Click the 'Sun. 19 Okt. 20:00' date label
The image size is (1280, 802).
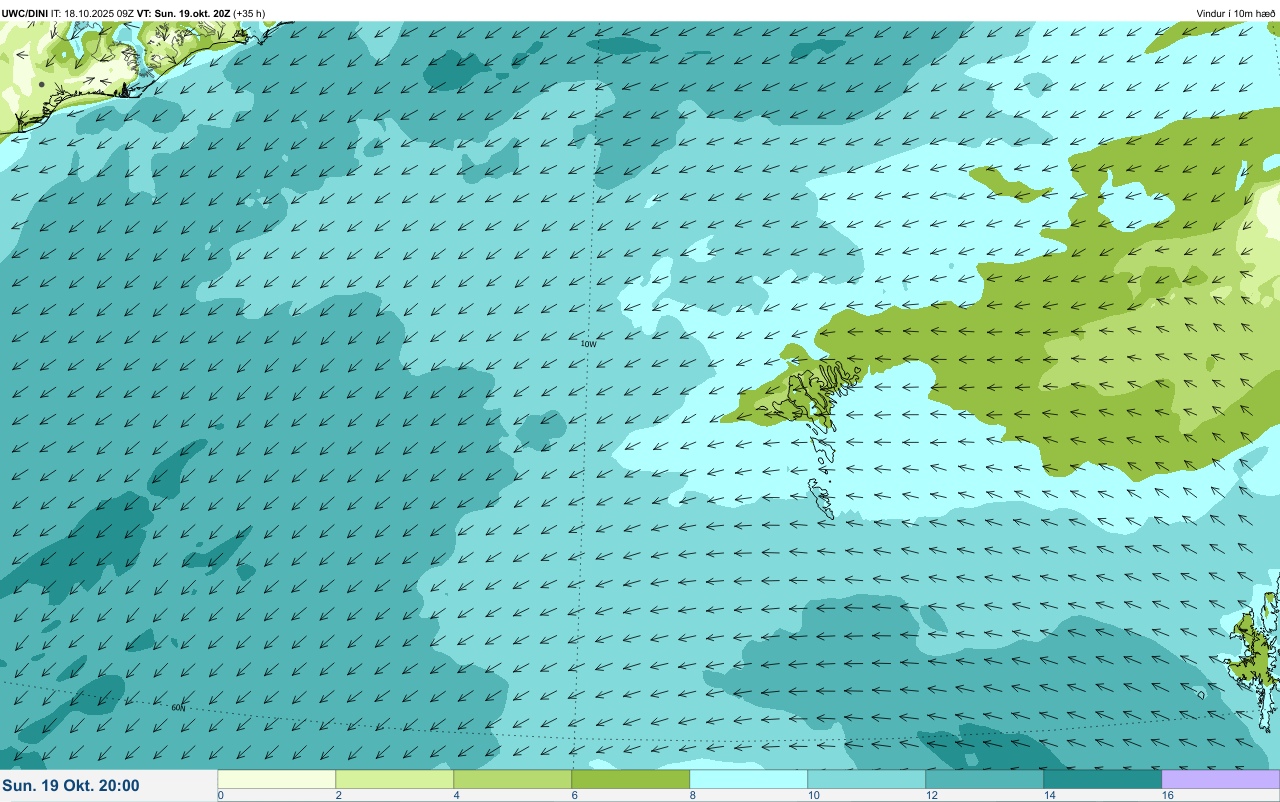pyautogui.click(x=71, y=786)
